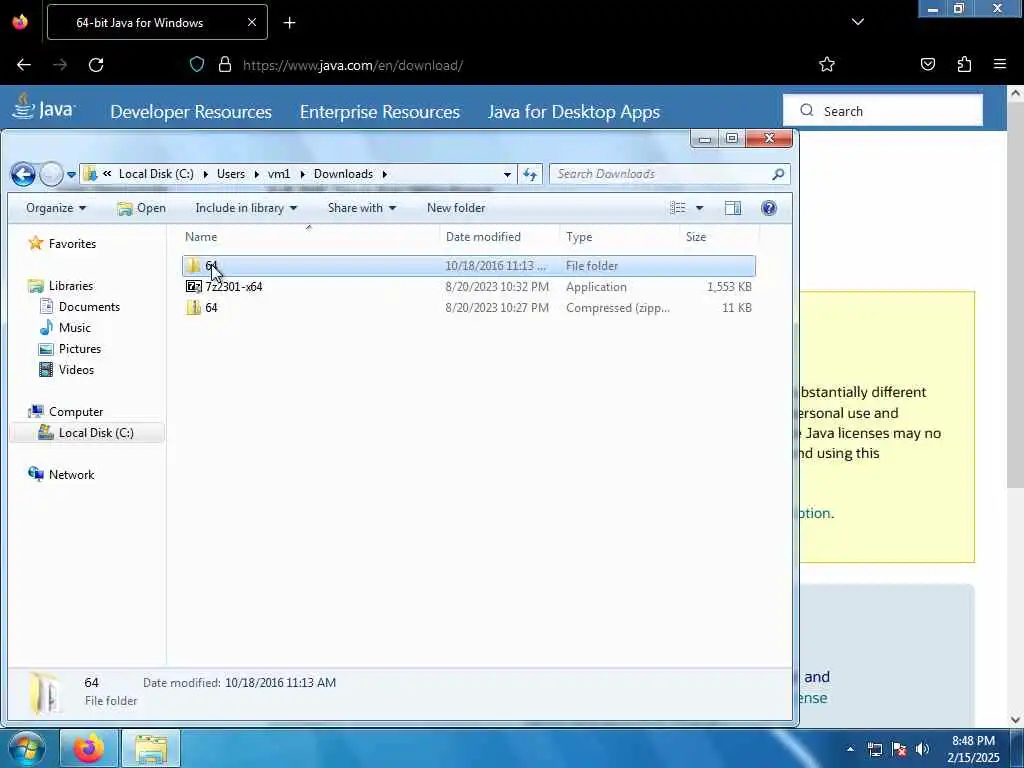The width and height of the screenshot is (1024, 768).
Task: Click Explorer forward navigation button
Action: click(51, 174)
